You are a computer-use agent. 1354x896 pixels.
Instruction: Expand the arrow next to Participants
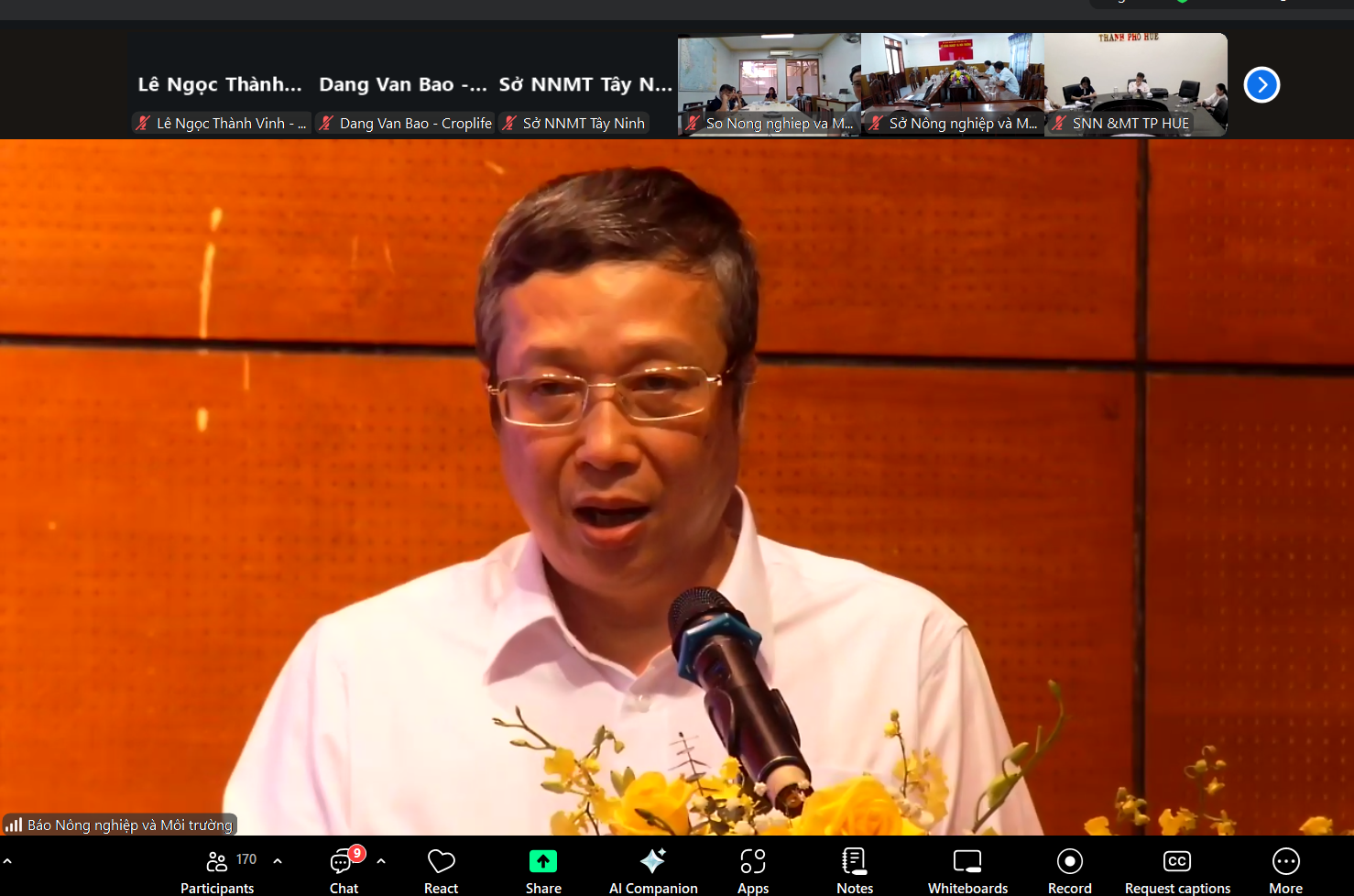tap(278, 861)
